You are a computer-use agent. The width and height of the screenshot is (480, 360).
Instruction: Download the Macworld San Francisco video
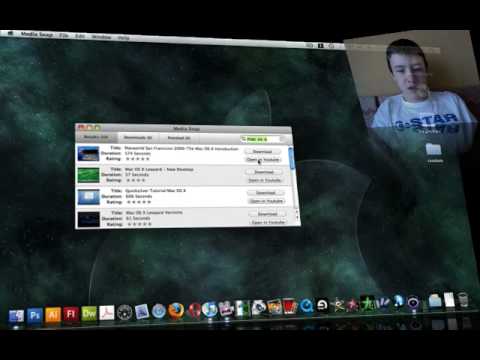tap(263, 151)
